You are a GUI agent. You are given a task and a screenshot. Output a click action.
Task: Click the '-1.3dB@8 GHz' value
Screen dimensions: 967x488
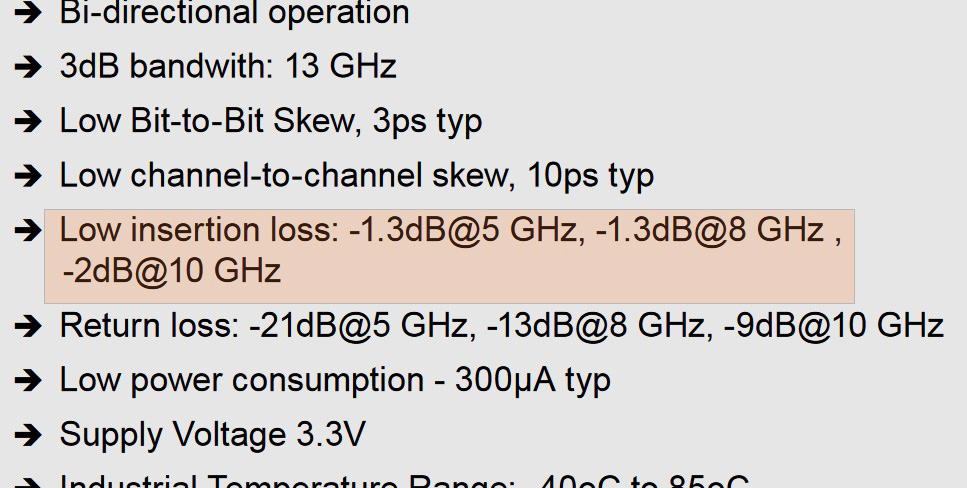pyautogui.click(x=710, y=230)
